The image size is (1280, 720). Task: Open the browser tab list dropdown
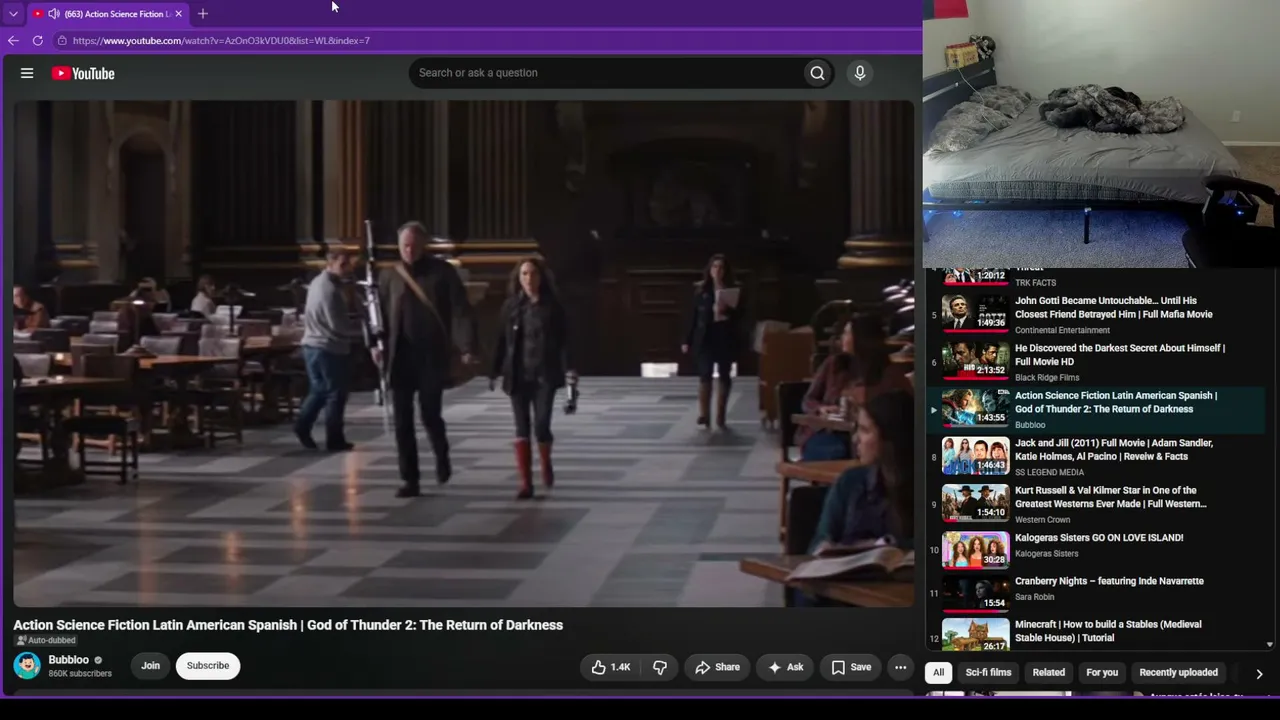click(13, 14)
